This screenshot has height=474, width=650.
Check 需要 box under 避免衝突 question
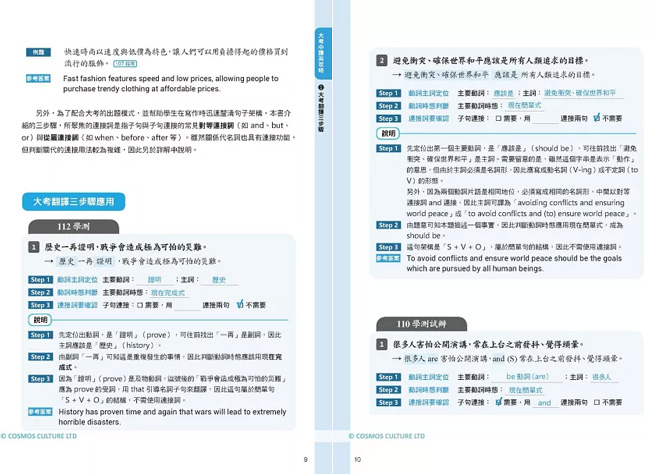coord(498,119)
